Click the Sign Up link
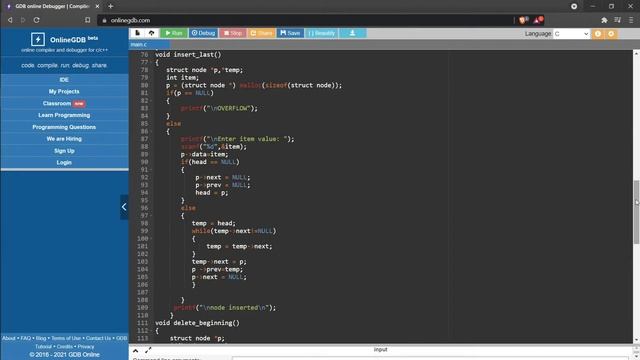 pos(64,151)
